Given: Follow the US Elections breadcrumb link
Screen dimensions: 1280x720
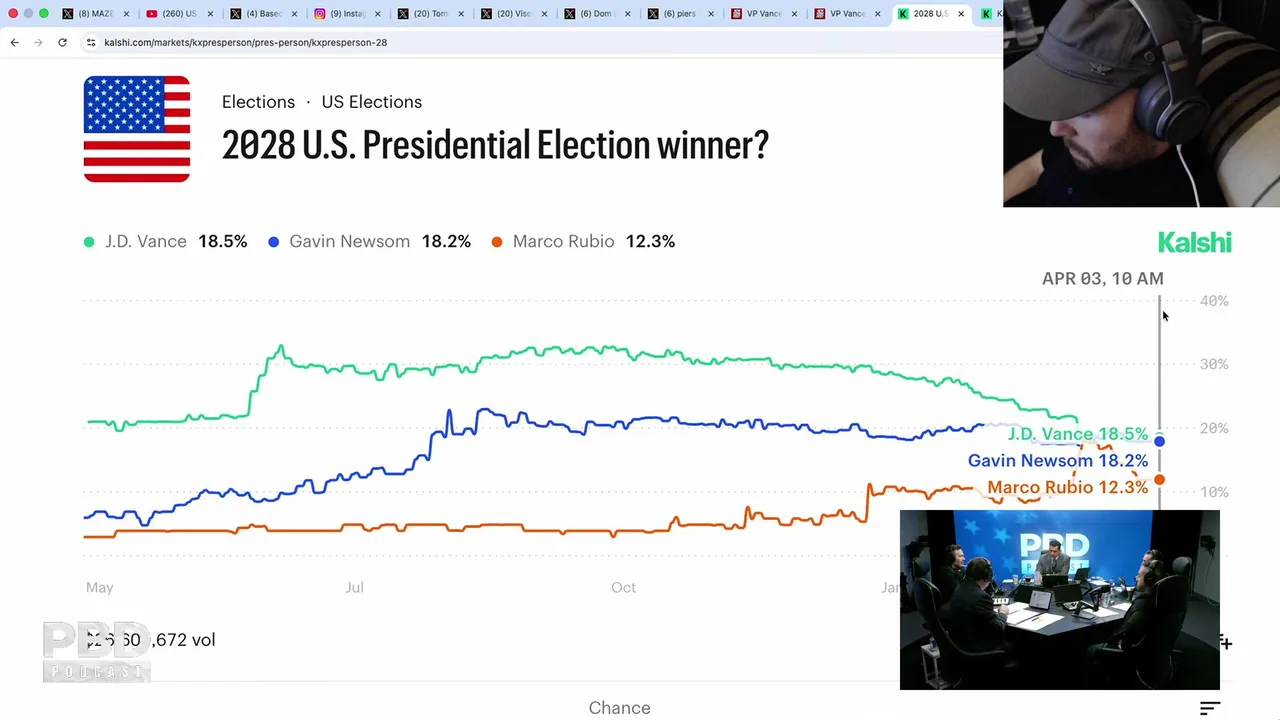Looking at the screenshot, I should point(371,102).
